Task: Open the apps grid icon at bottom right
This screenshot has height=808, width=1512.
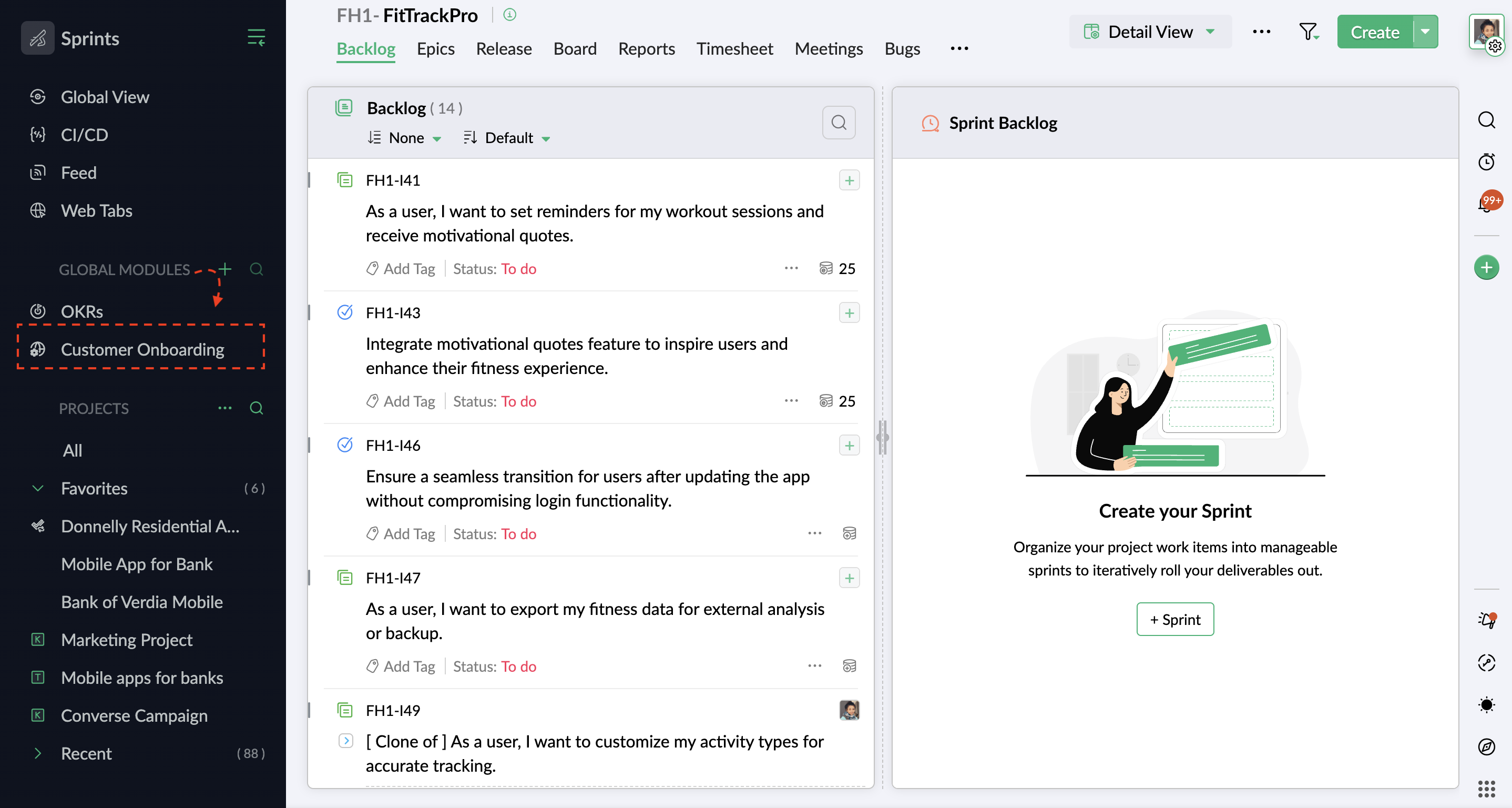Action: tap(1486, 789)
